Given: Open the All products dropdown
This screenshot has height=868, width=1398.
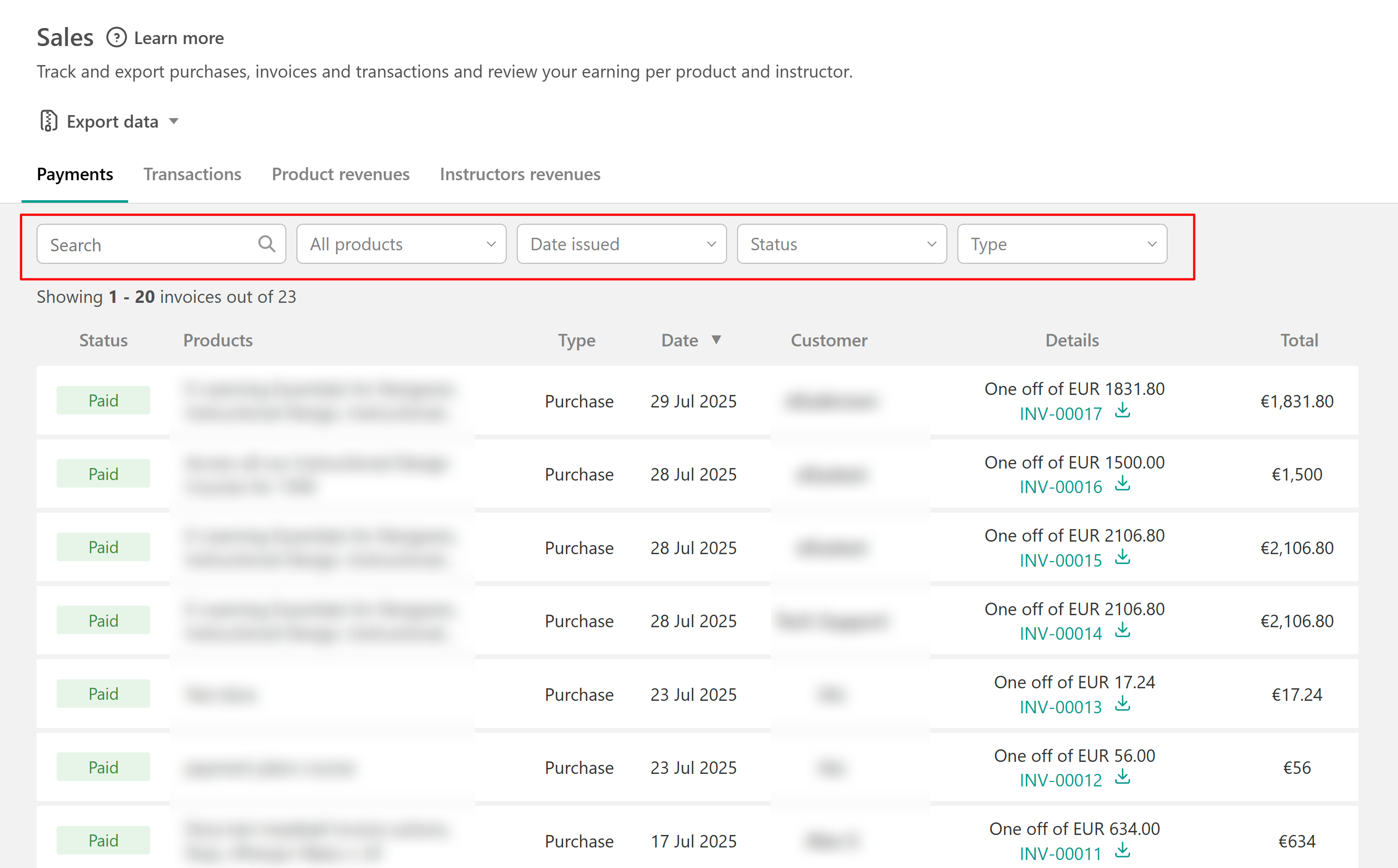Looking at the screenshot, I should tap(401, 244).
